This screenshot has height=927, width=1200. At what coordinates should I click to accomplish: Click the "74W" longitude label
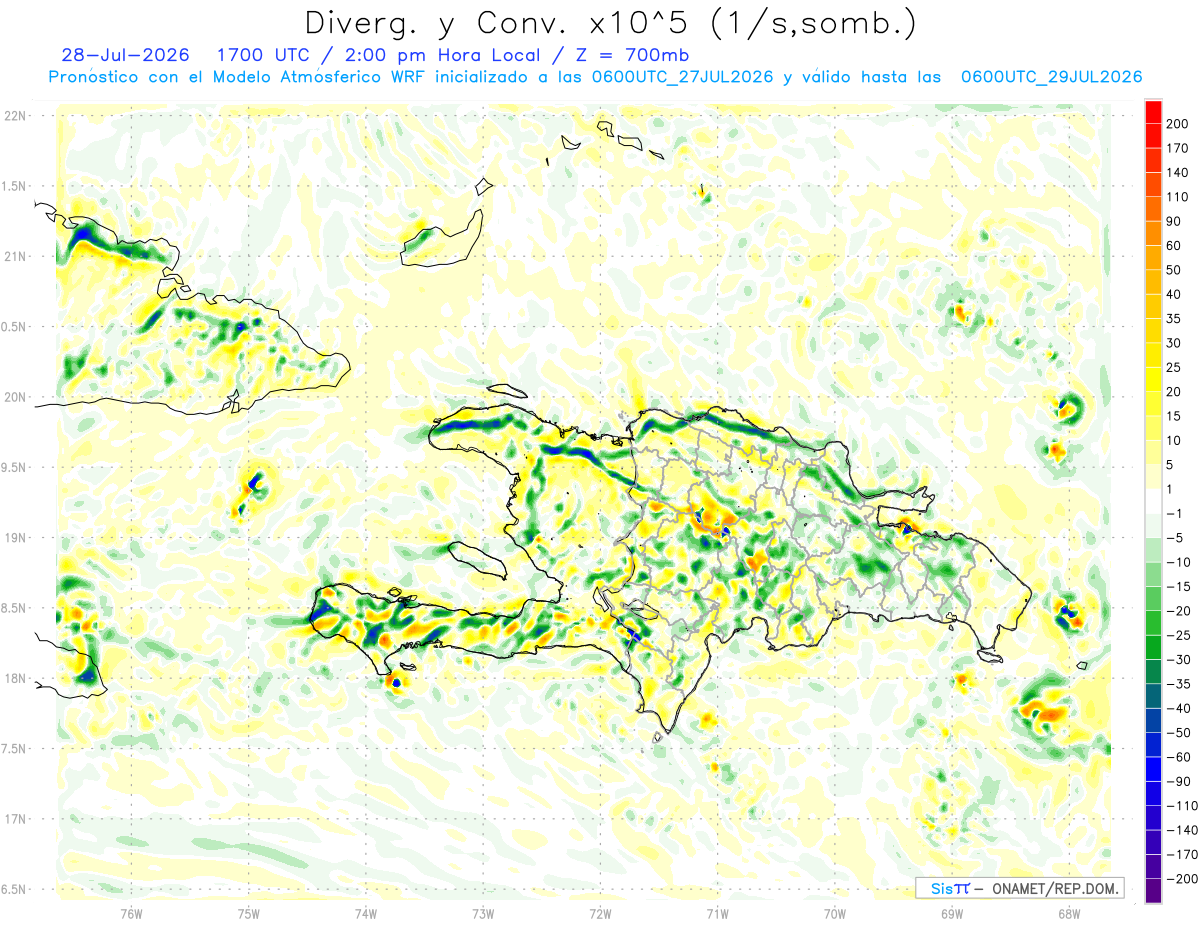[x=365, y=914]
